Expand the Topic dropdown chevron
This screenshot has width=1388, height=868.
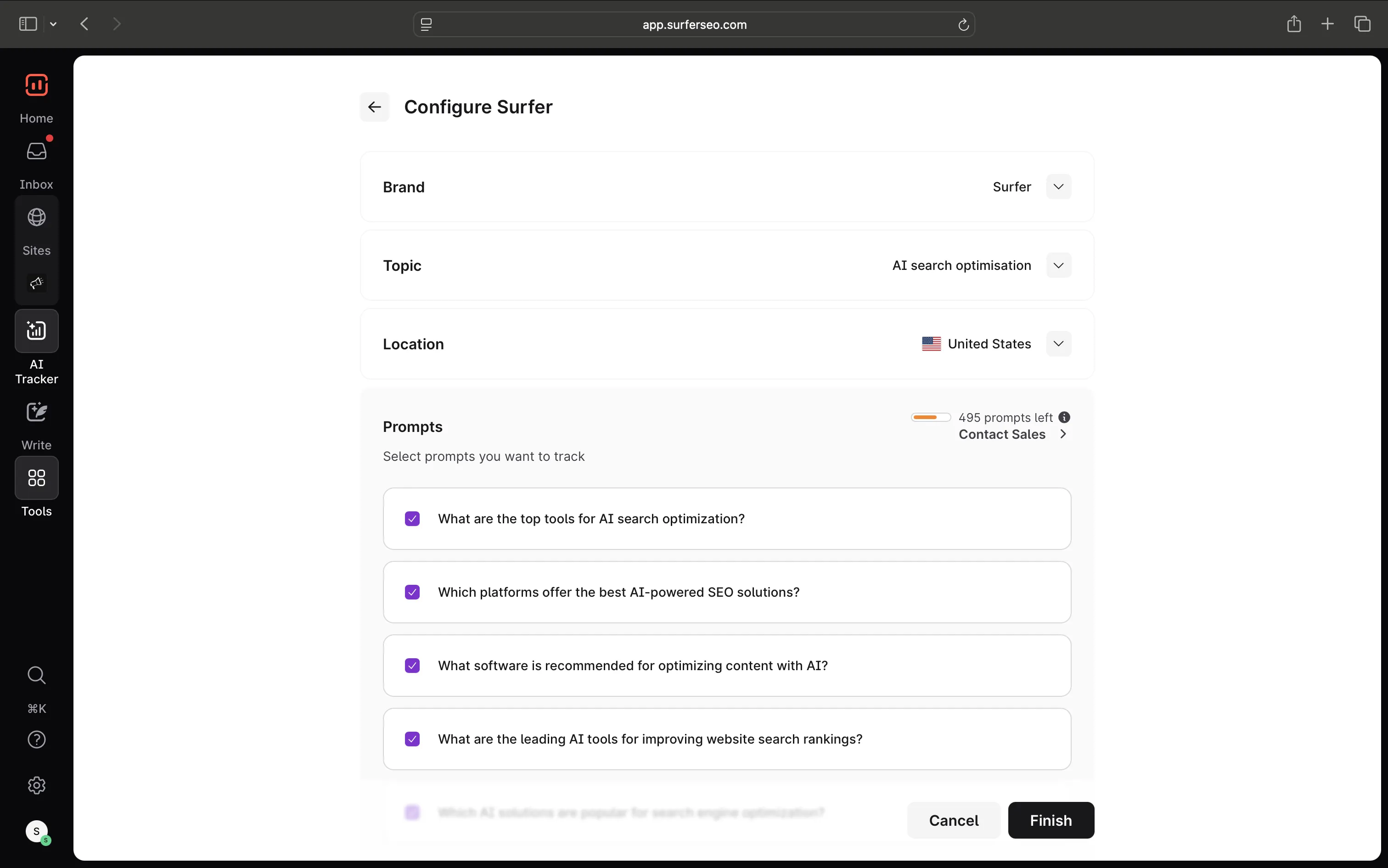pos(1058,265)
